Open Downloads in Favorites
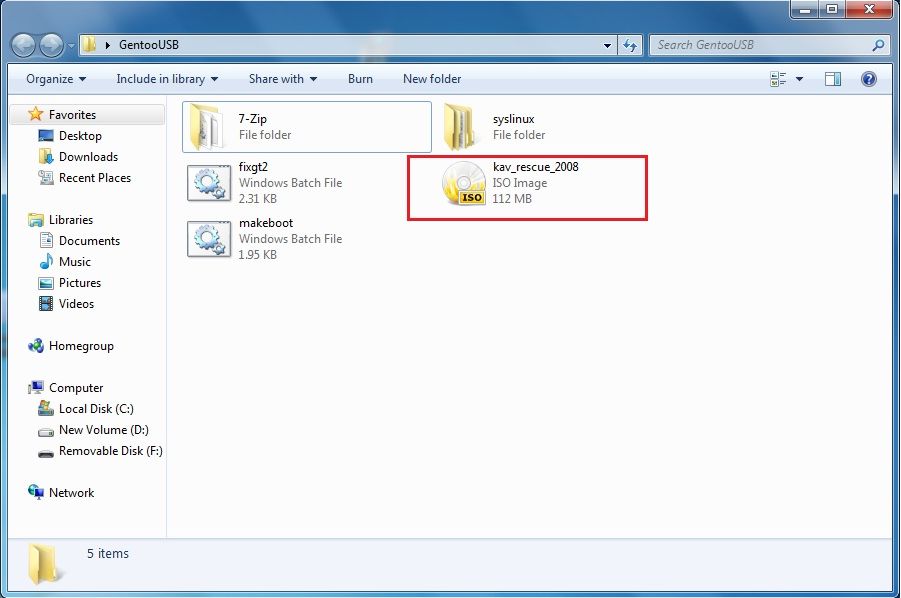 coord(88,157)
